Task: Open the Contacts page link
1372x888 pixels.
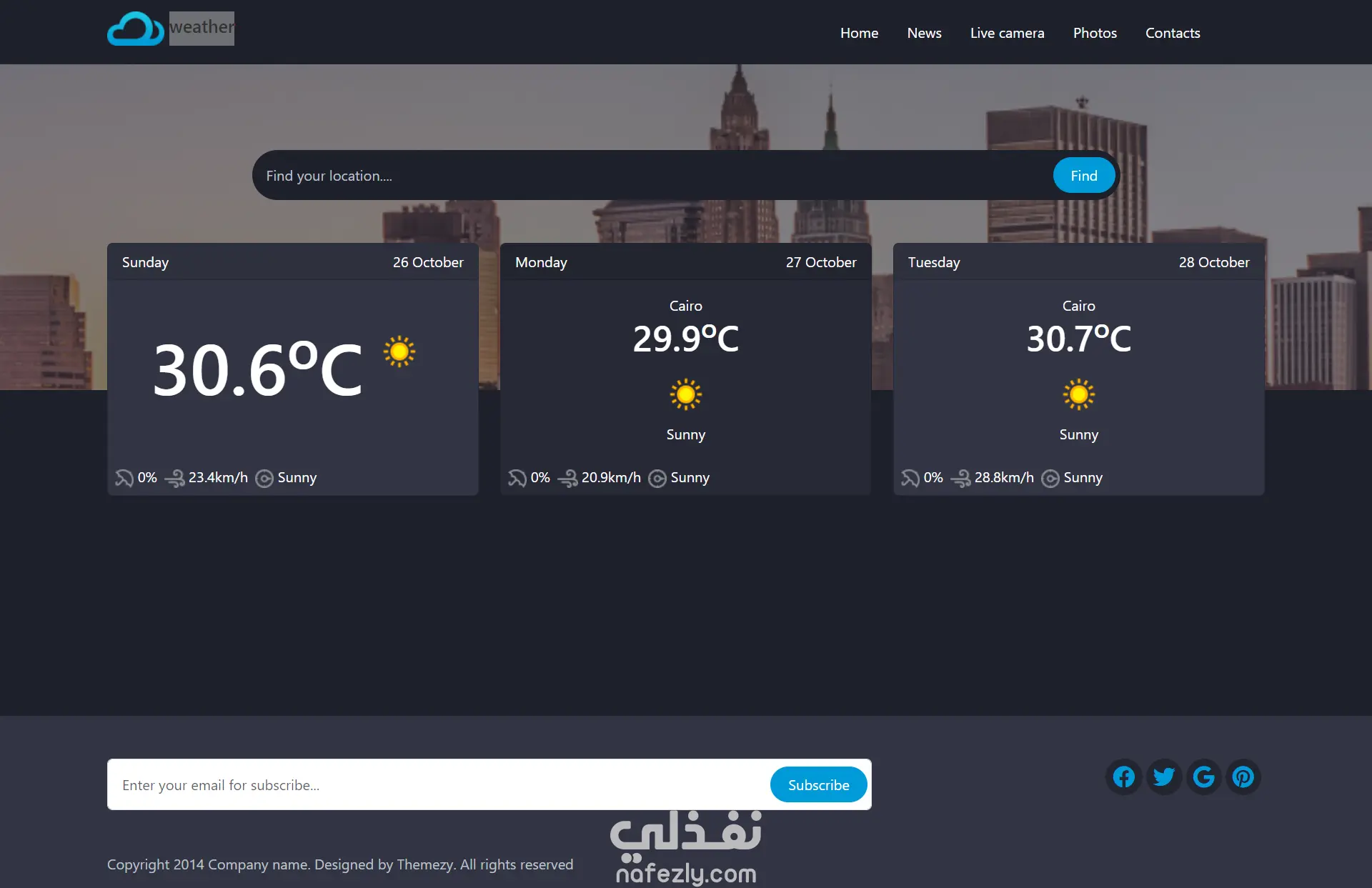Action: pos(1172,33)
